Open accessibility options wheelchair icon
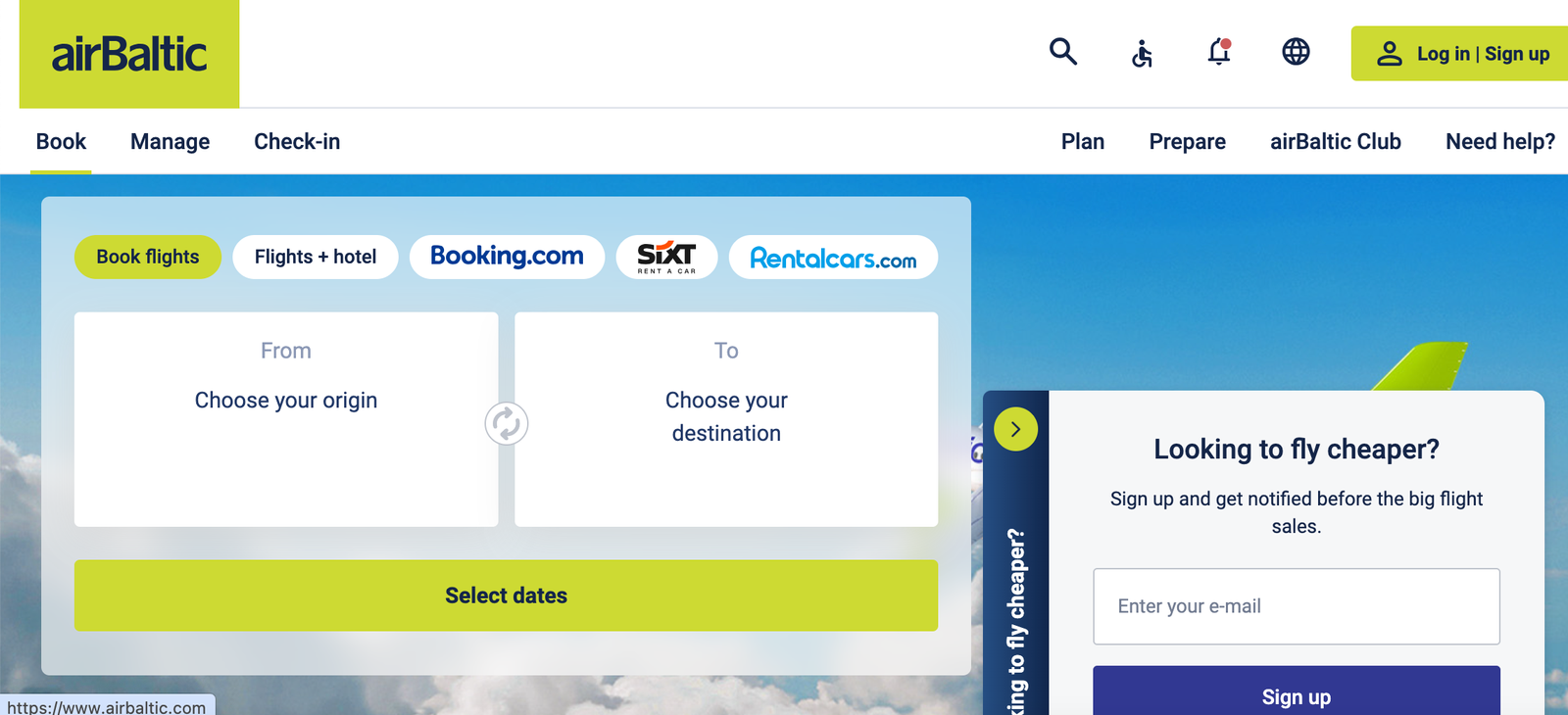1568x715 pixels. (1142, 53)
